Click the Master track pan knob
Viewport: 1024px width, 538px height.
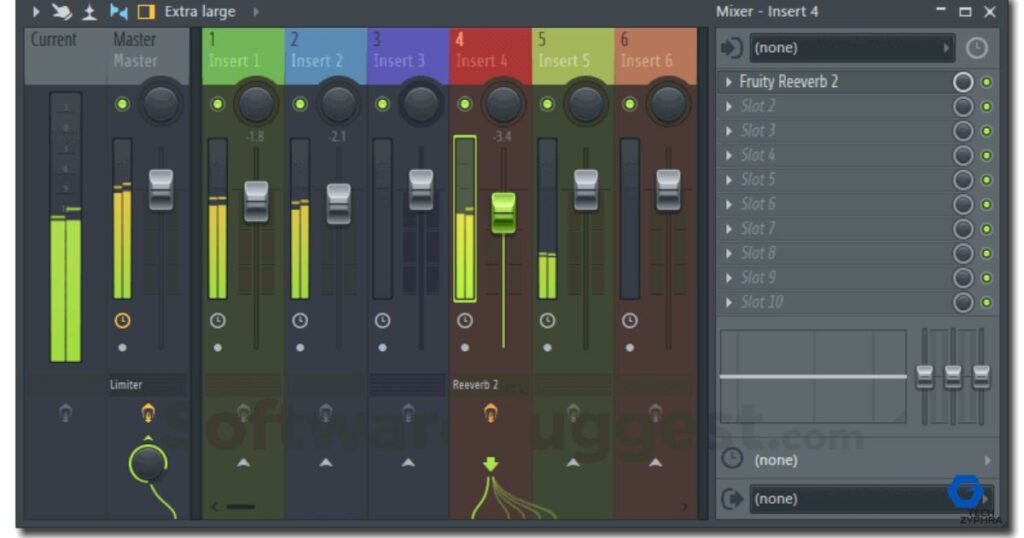[x=161, y=103]
